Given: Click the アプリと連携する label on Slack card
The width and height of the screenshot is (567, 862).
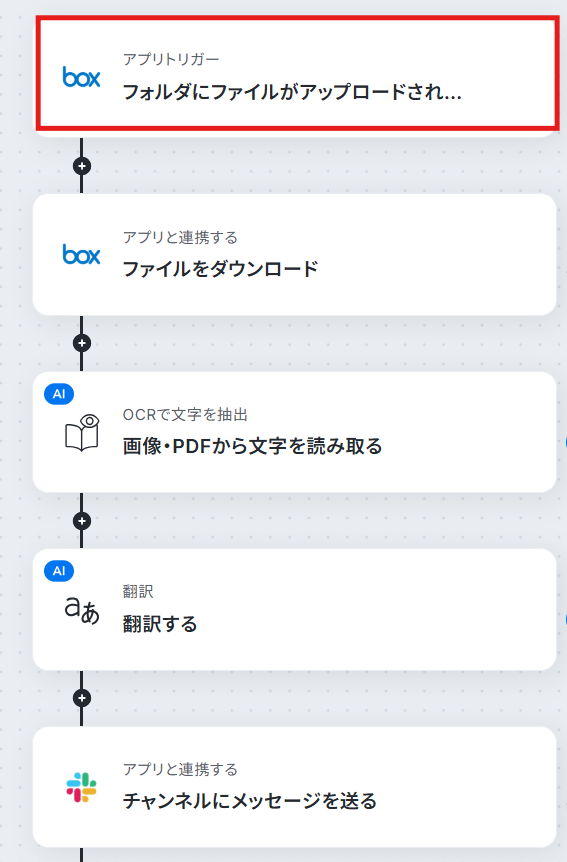Looking at the screenshot, I should click(x=180, y=769).
